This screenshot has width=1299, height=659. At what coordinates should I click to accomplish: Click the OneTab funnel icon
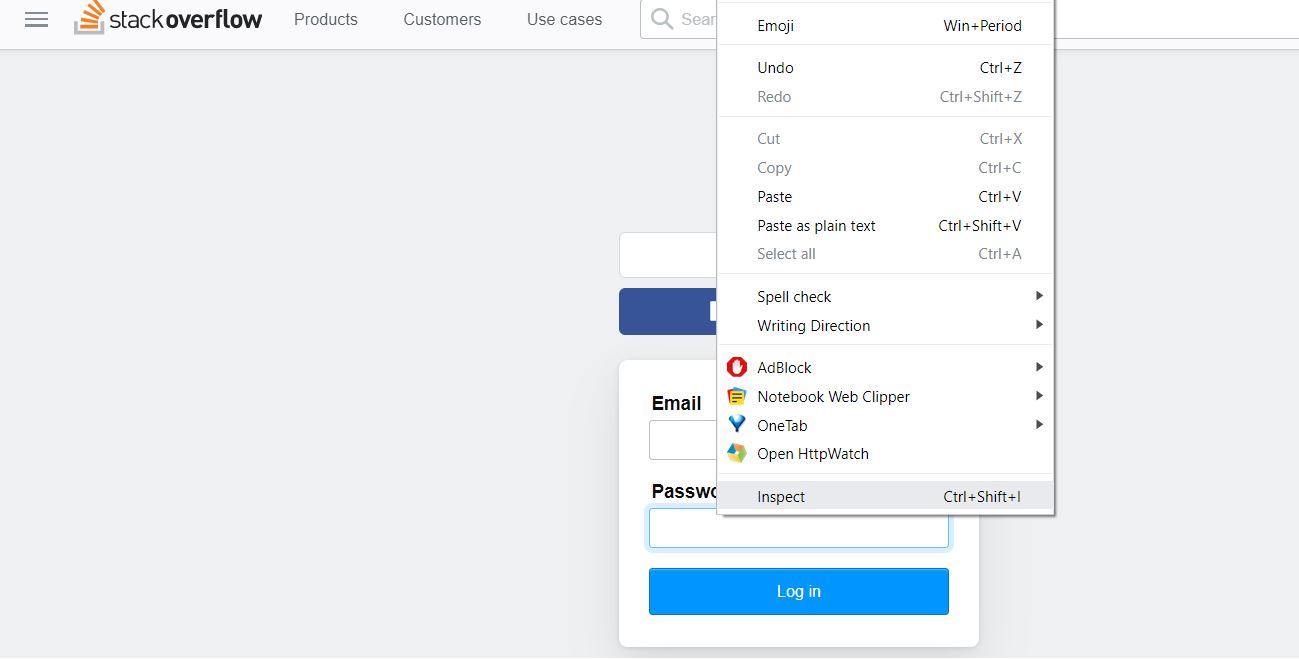[x=737, y=425]
